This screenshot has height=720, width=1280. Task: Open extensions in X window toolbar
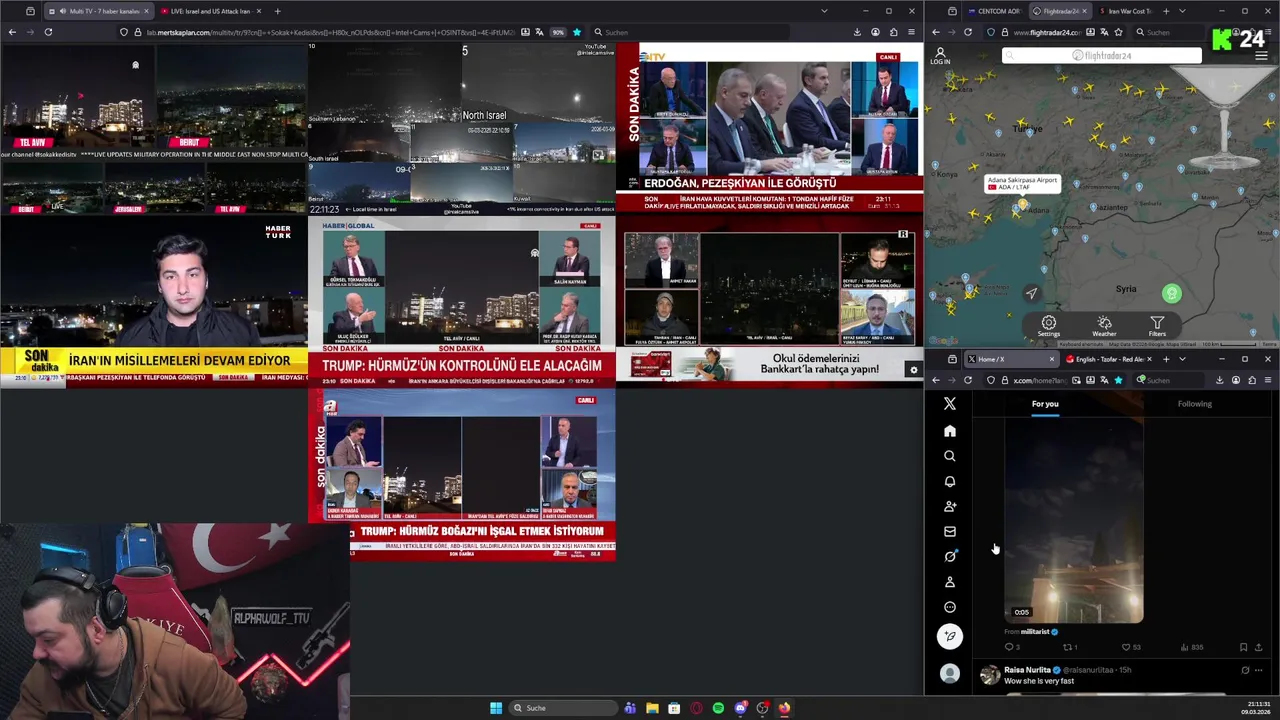(1252, 380)
